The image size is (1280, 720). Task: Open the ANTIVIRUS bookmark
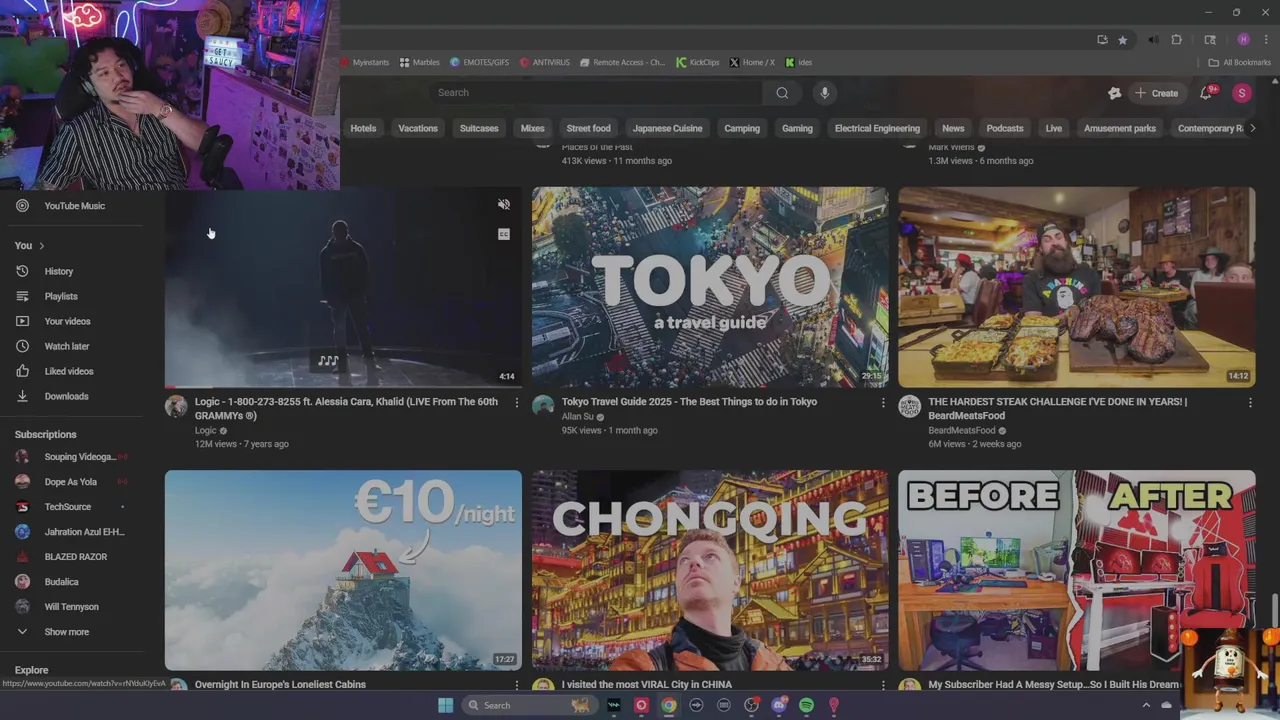tap(545, 62)
